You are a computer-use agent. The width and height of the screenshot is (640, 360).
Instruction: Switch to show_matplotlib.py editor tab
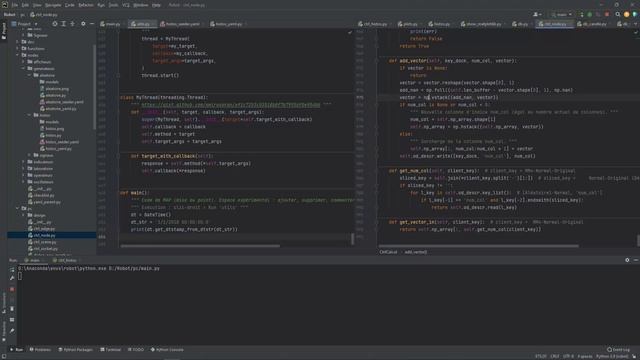(x=482, y=24)
